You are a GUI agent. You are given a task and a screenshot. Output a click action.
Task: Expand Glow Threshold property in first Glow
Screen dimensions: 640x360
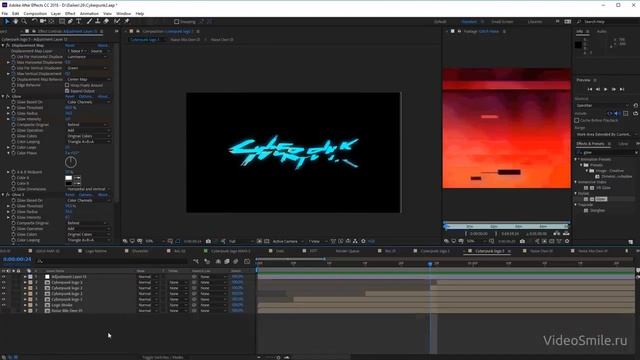point(8,108)
